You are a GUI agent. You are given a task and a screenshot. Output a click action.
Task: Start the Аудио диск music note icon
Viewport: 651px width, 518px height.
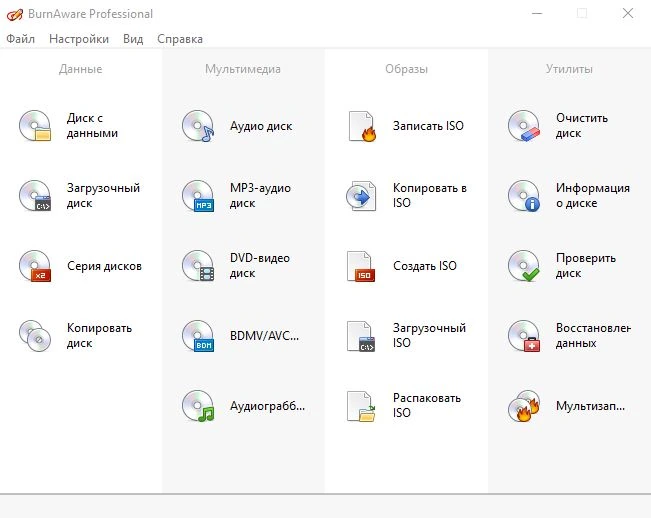pos(198,126)
